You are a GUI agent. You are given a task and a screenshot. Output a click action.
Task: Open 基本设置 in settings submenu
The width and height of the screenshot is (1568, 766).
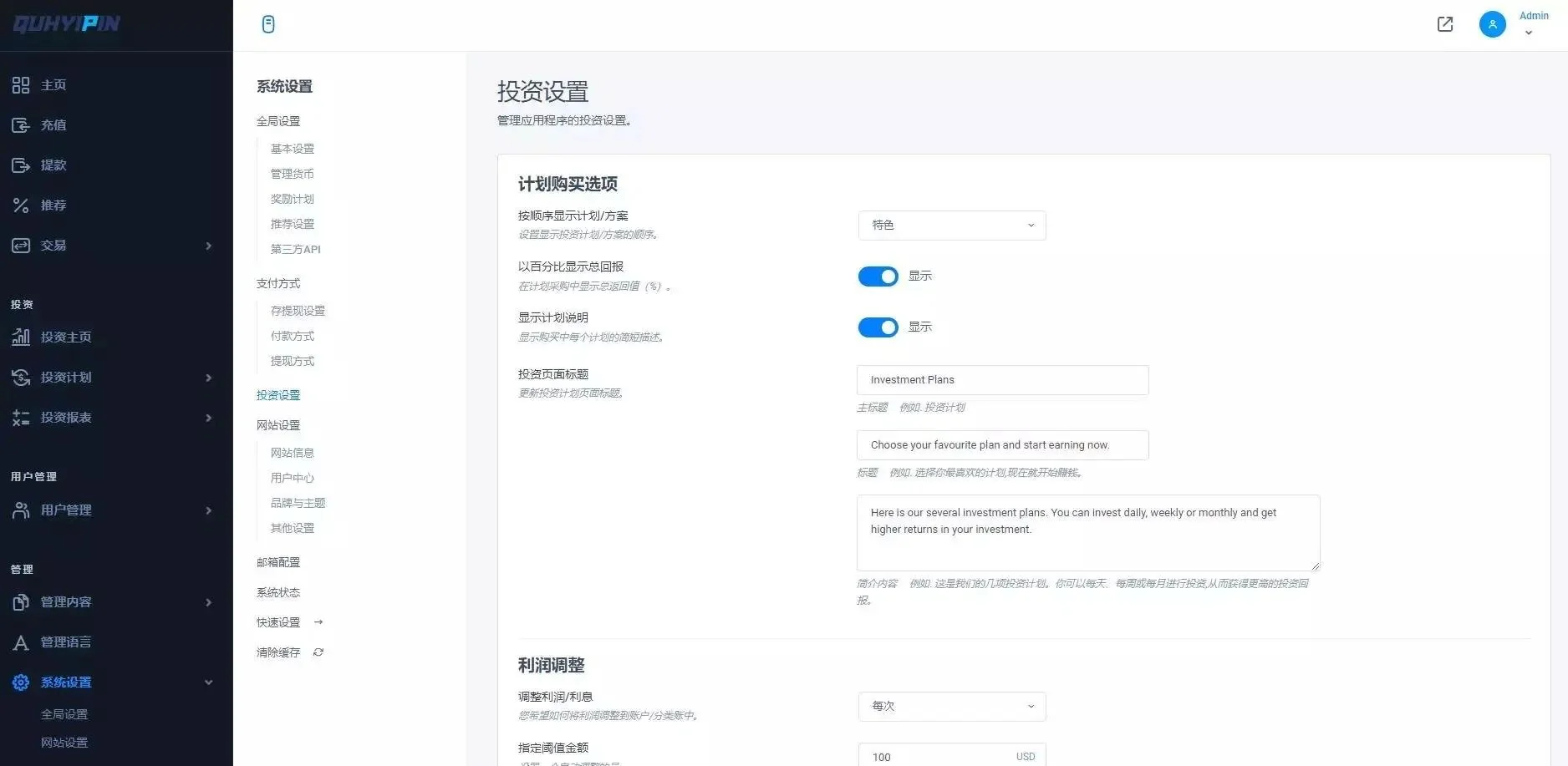click(293, 149)
